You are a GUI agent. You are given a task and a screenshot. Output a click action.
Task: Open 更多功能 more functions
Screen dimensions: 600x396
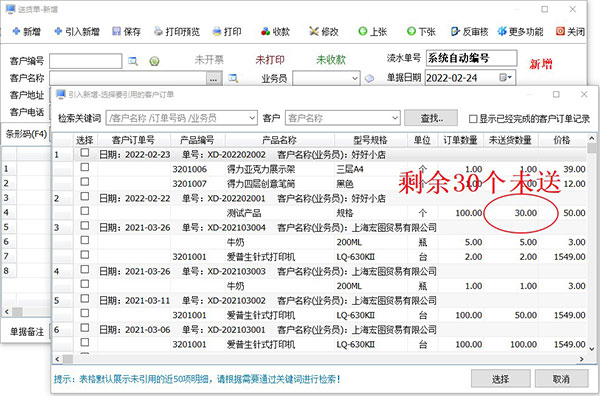click(x=520, y=31)
